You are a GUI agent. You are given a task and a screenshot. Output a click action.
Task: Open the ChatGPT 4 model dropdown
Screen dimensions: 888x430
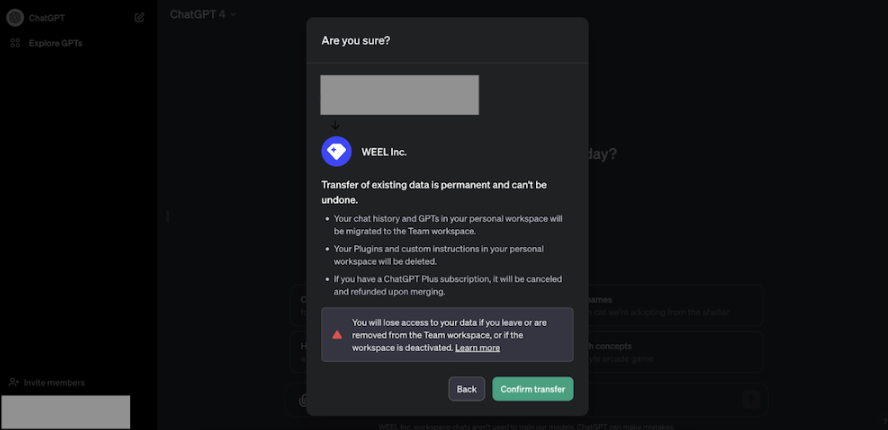click(x=203, y=15)
